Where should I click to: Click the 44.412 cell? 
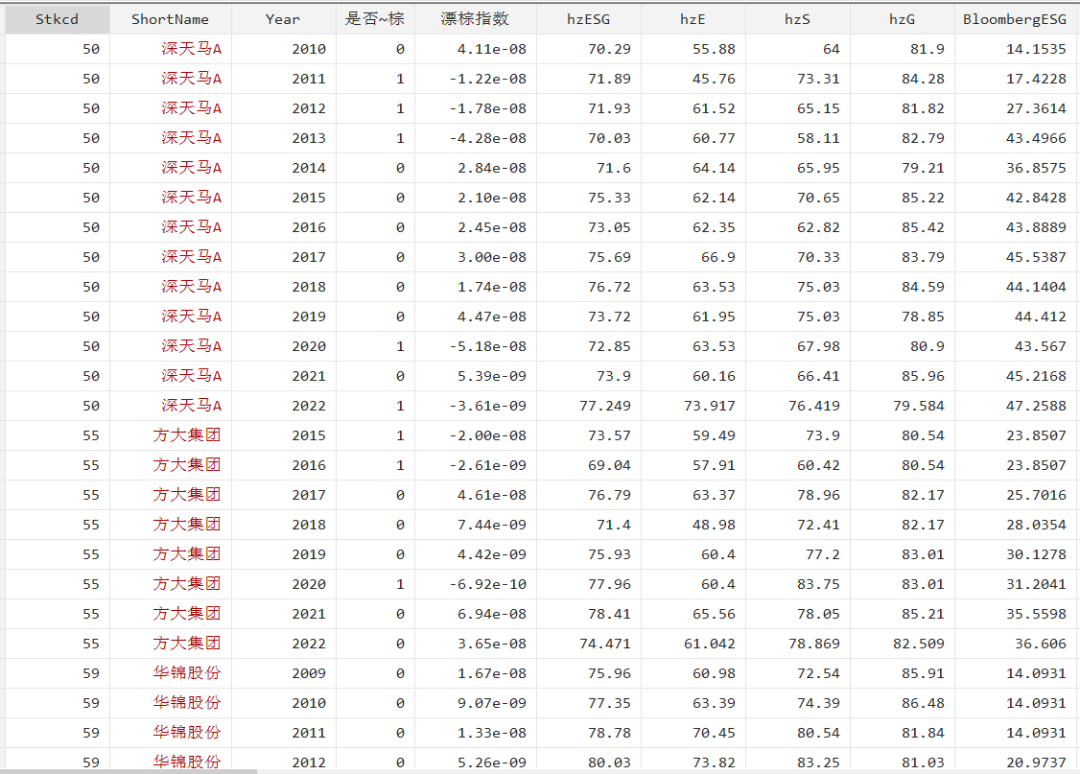pyautogui.click(x=1015, y=316)
